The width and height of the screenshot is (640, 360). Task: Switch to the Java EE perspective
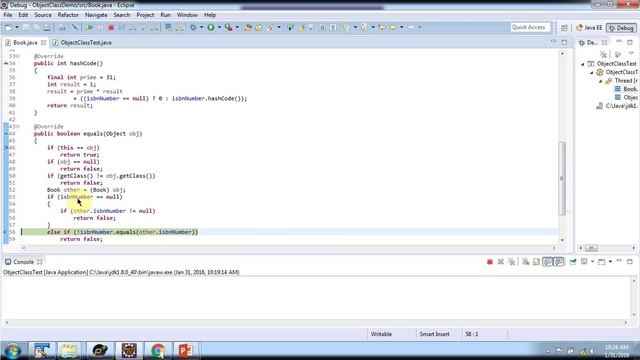(x=589, y=28)
